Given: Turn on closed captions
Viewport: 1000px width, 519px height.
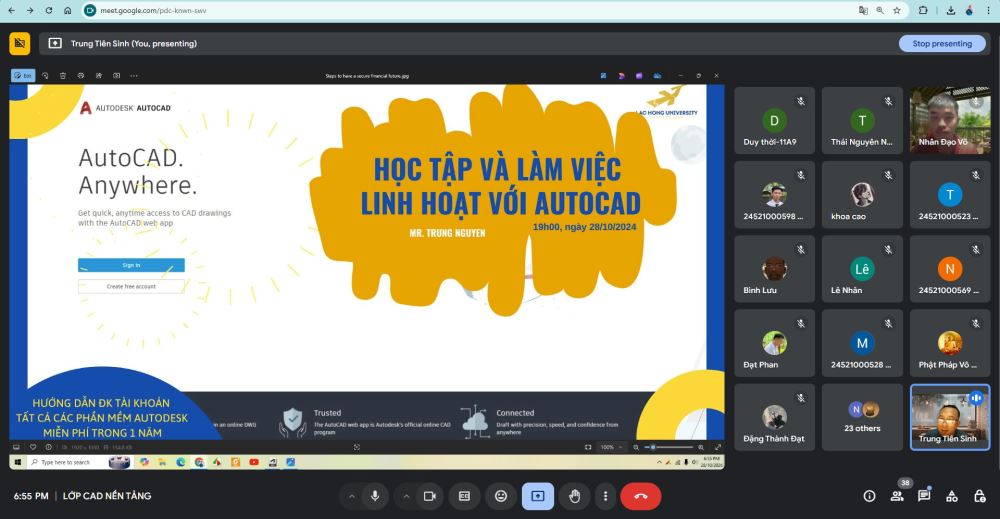Looking at the screenshot, I should tap(464, 496).
